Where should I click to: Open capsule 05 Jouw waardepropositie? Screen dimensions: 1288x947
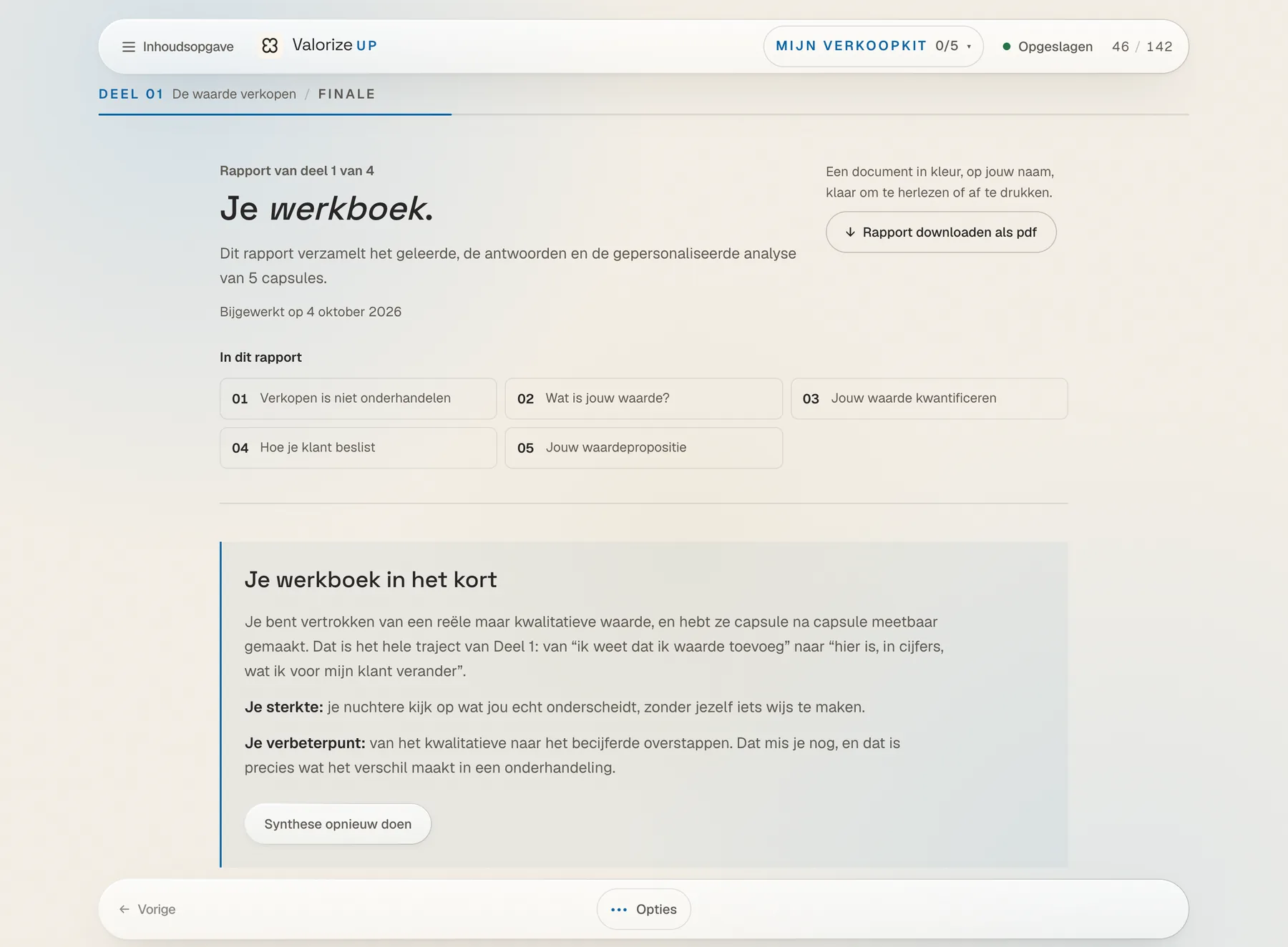pos(643,448)
